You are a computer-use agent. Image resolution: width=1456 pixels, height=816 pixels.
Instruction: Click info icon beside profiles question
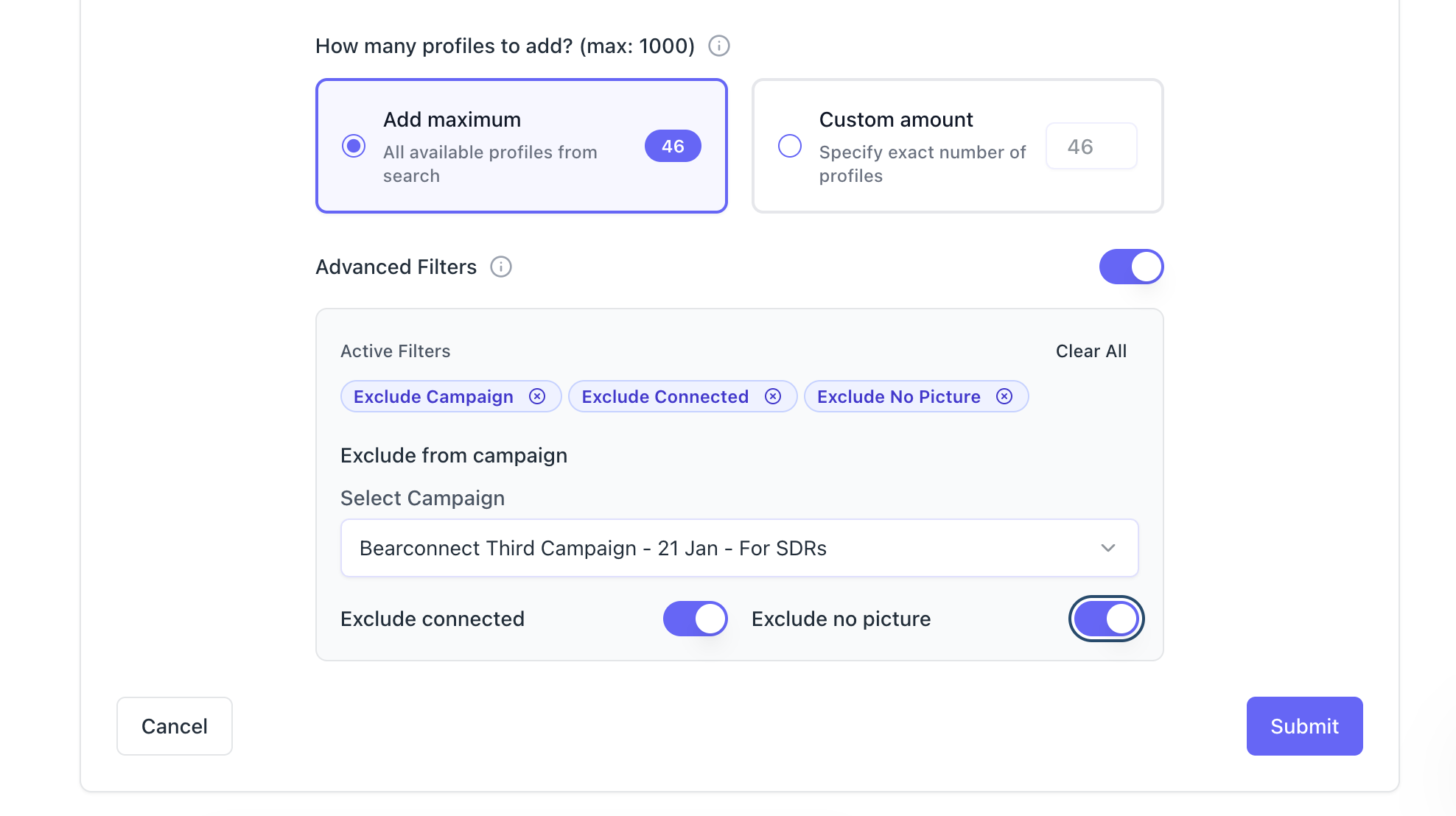(718, 46)
